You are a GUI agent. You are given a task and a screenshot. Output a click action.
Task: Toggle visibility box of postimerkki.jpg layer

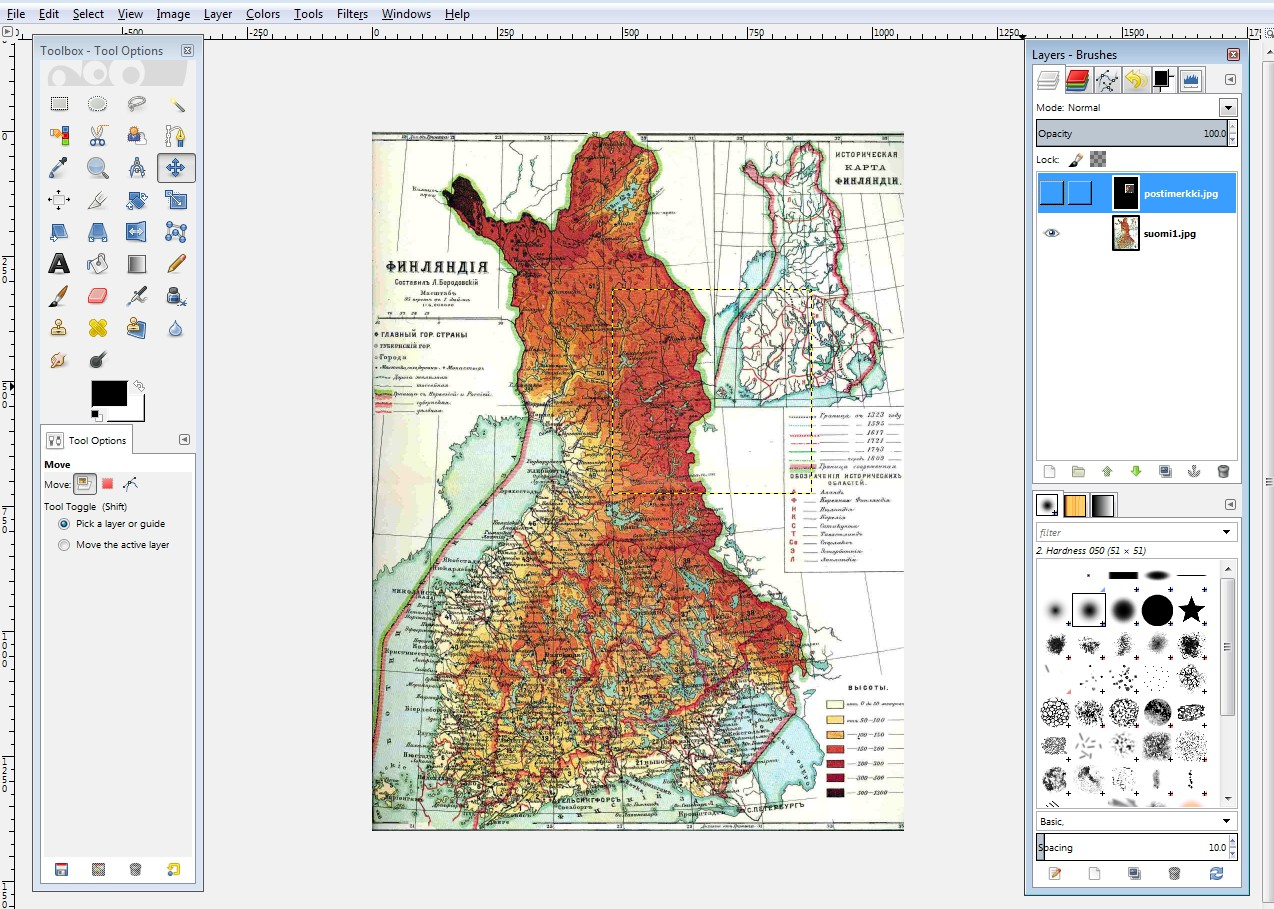coord(1052,192)
